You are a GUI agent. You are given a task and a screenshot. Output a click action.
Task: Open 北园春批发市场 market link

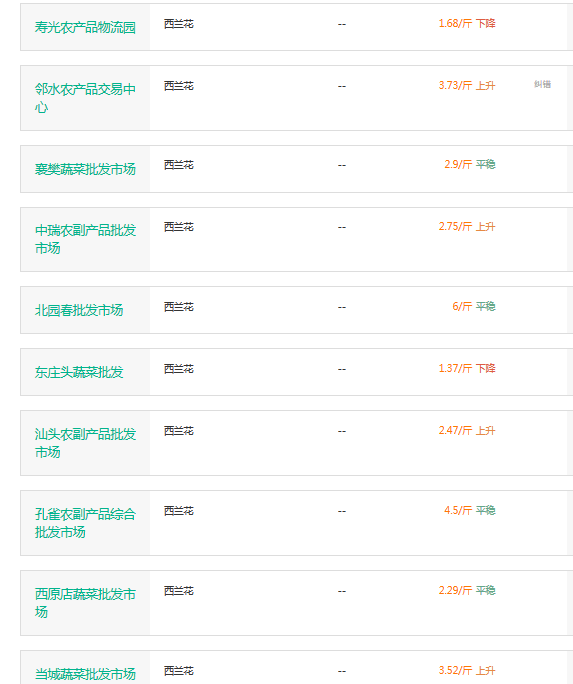pos(79,310)
